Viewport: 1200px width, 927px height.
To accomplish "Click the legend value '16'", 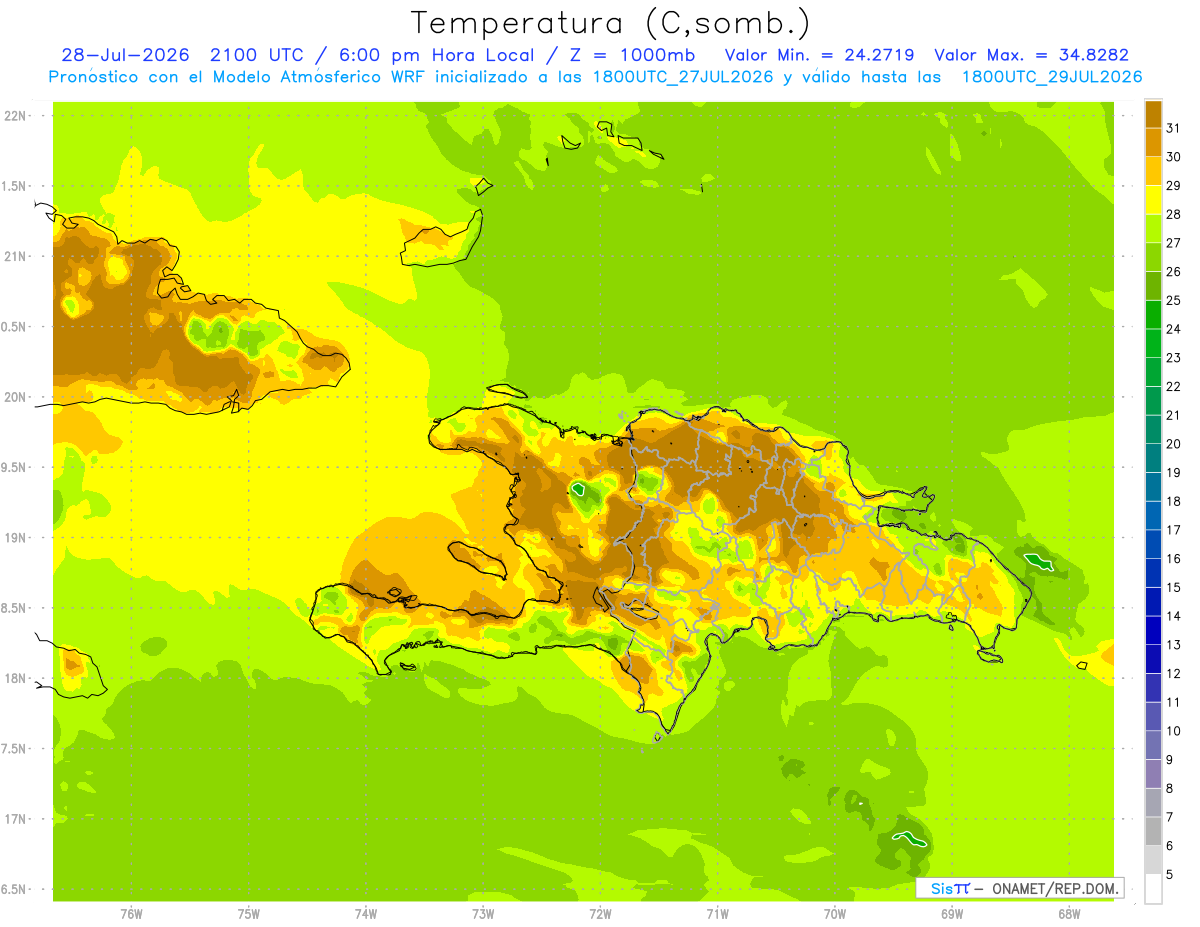I will [1173, 559].
